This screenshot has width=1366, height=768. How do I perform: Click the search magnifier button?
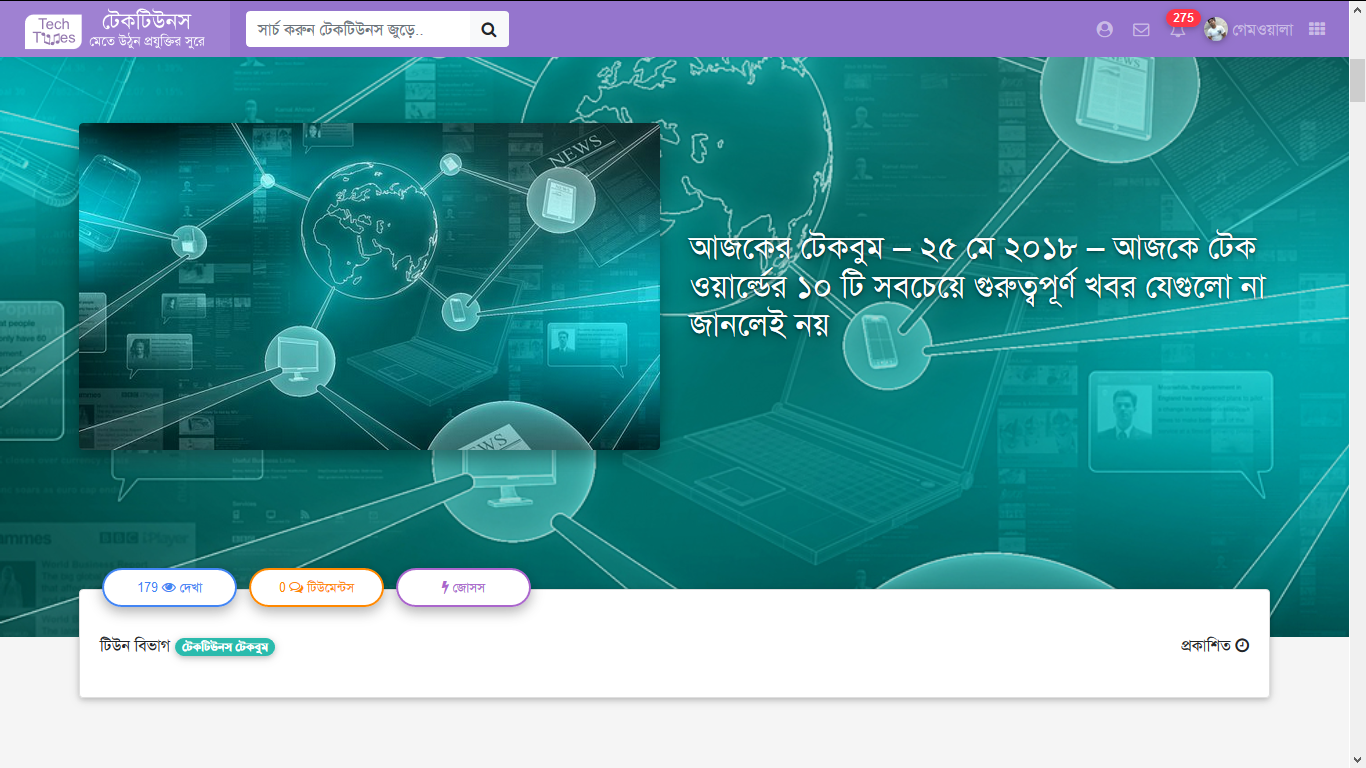[x=489, y=29]
